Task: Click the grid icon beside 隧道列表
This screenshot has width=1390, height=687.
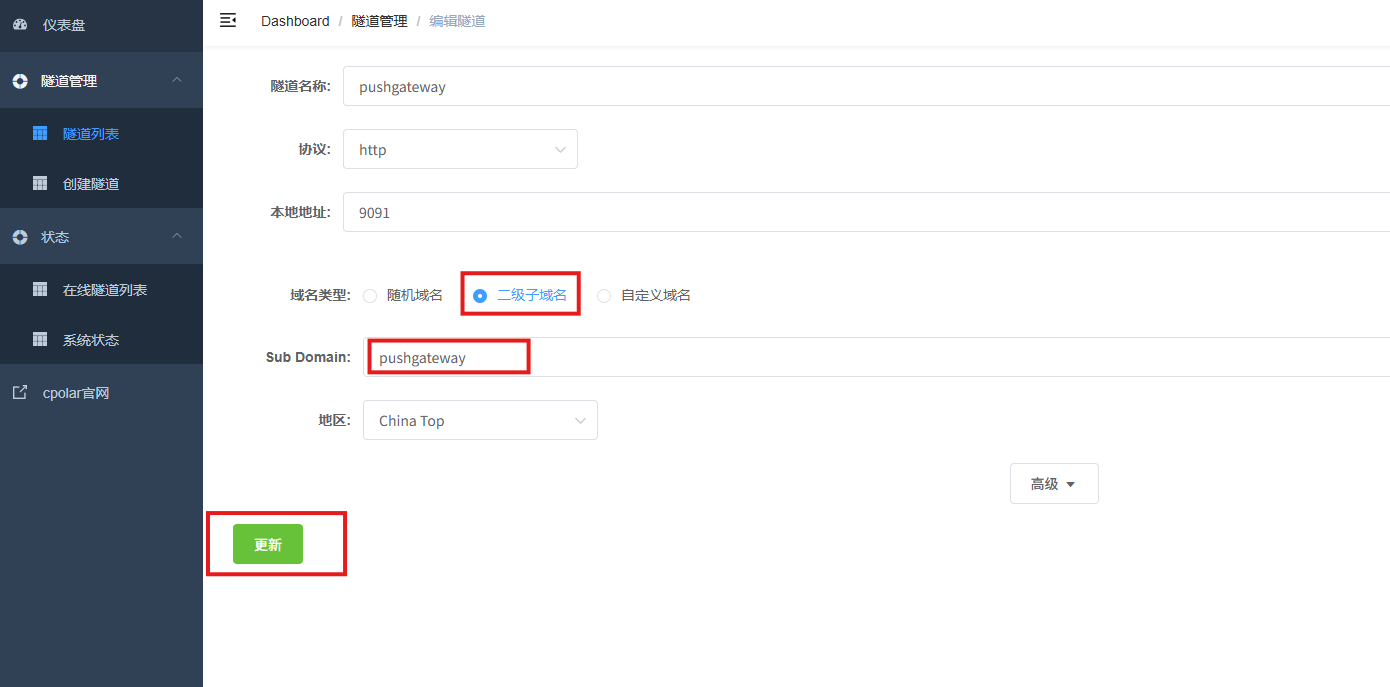Action: point(40,133)
